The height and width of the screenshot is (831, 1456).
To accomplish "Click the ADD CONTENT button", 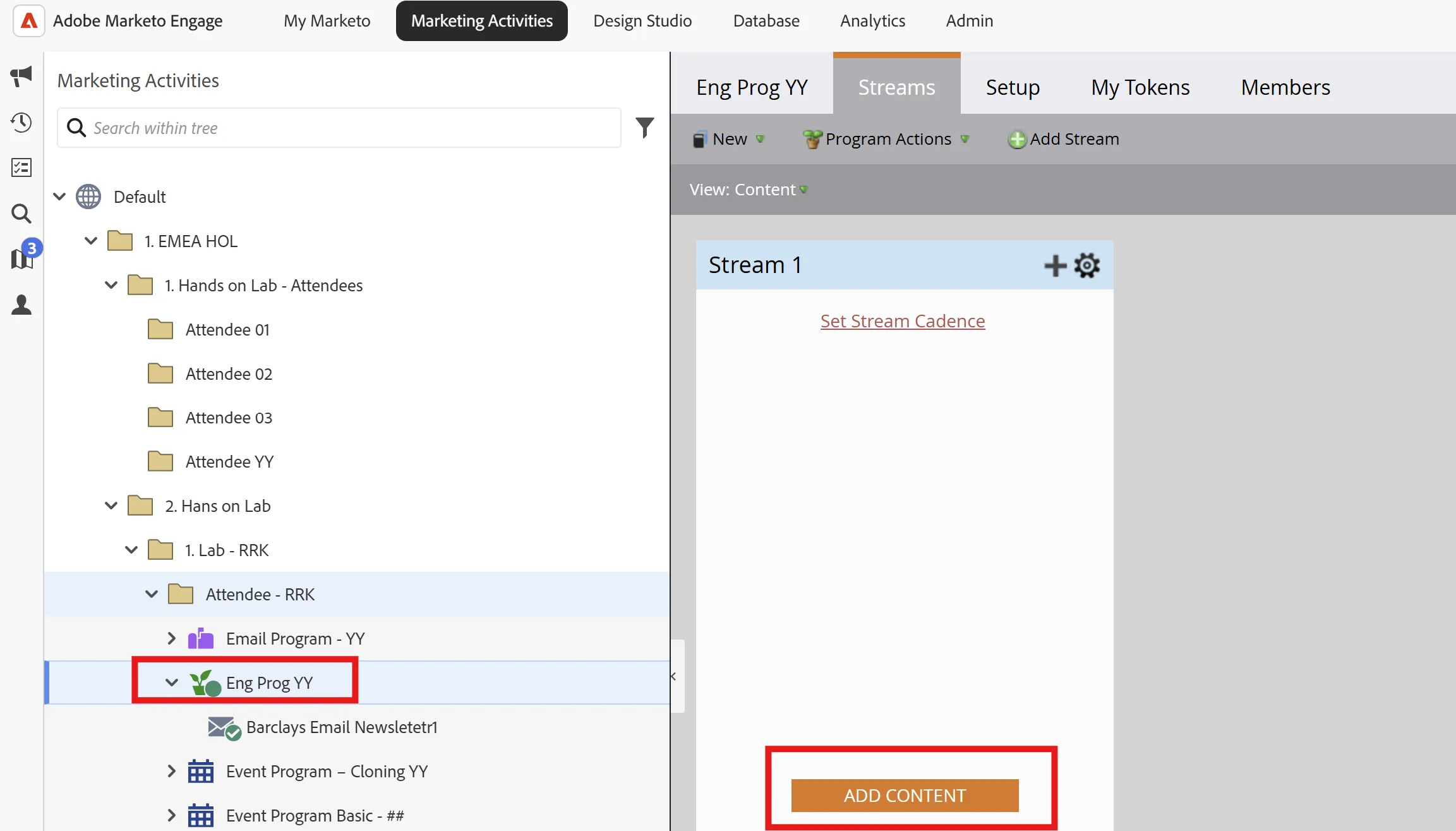I will (x=905, y=796).
